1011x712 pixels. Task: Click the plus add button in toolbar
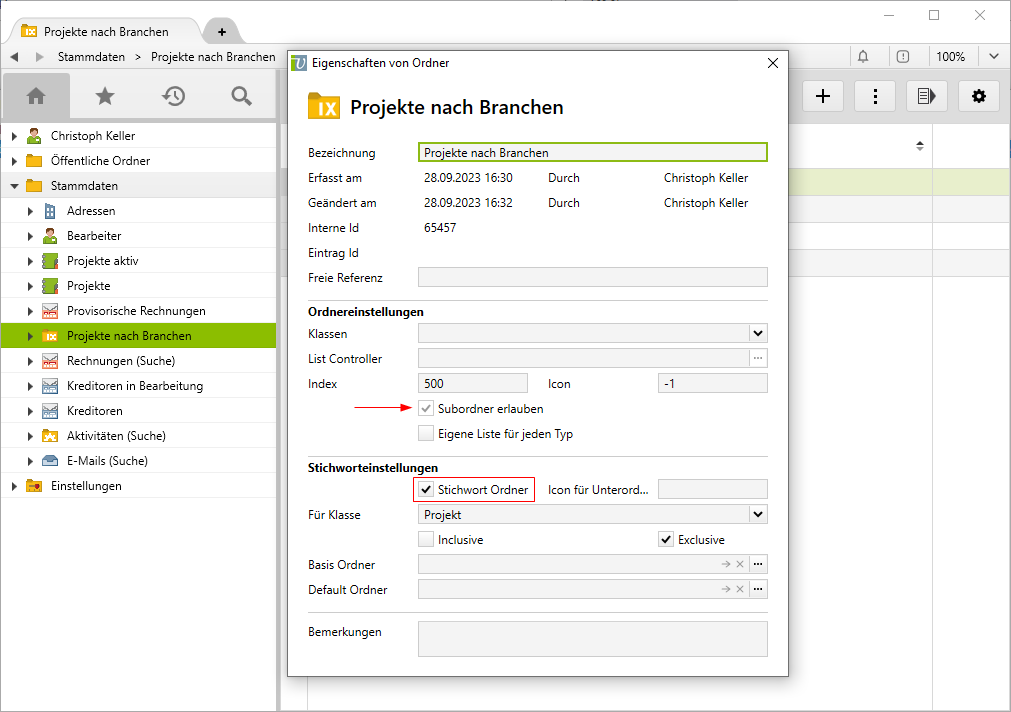(x=823, y=96)
